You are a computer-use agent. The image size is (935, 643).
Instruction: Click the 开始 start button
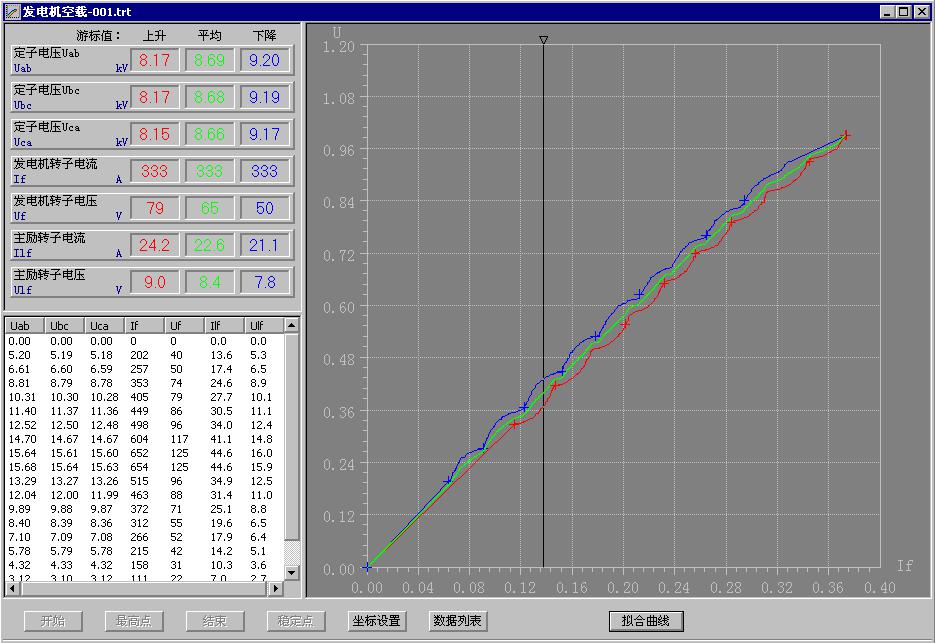pyautogui.click(x=53, y=621)
